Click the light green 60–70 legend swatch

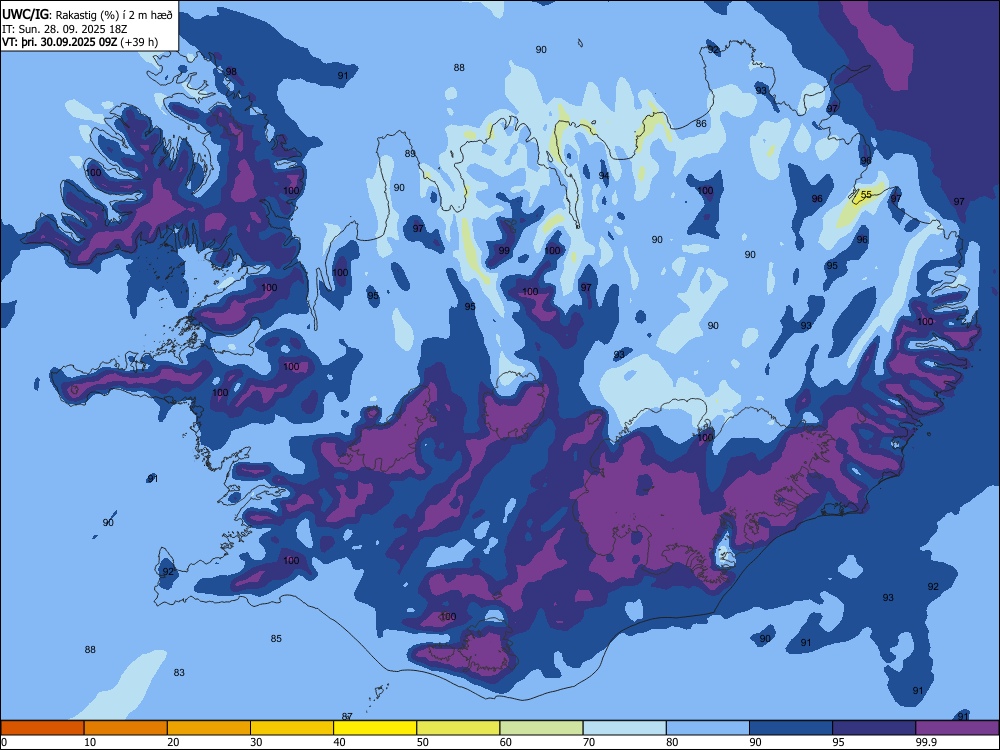541,728
